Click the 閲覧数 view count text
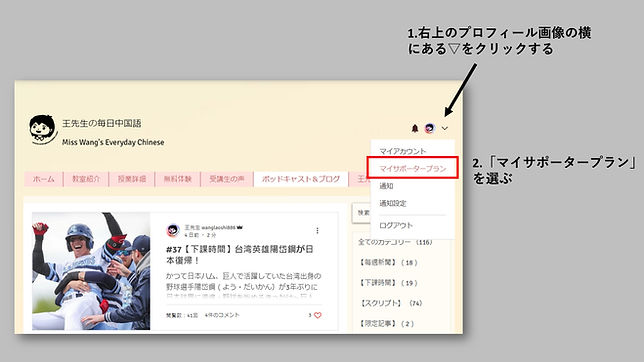The image size is (644, 362). (x=182, y=315)
